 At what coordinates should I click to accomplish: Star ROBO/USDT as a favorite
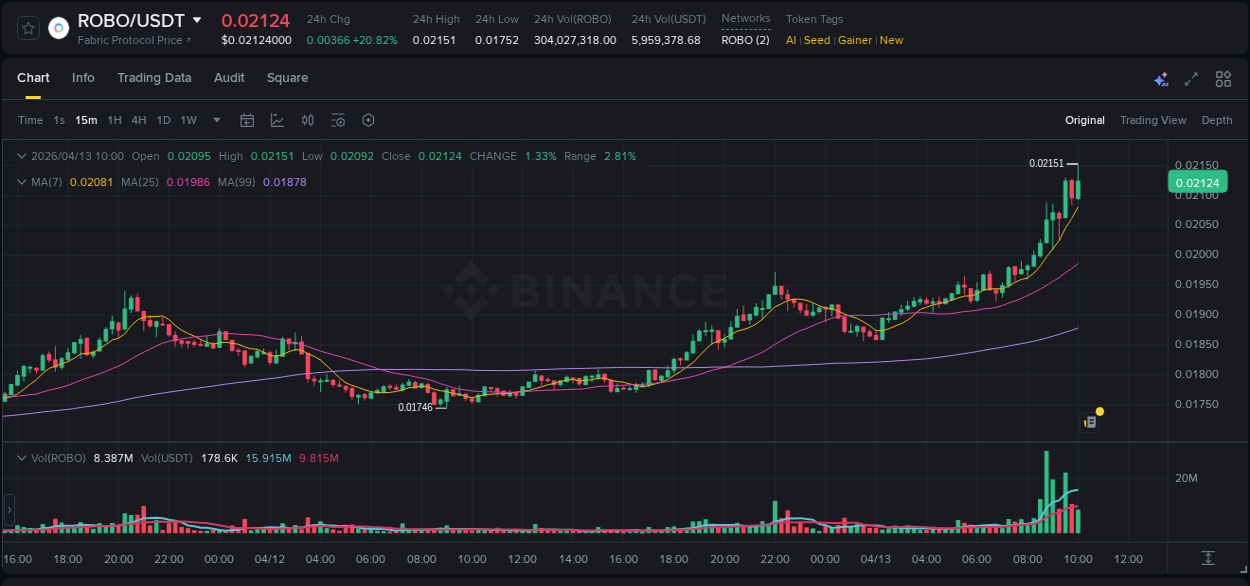pos(27,28)
